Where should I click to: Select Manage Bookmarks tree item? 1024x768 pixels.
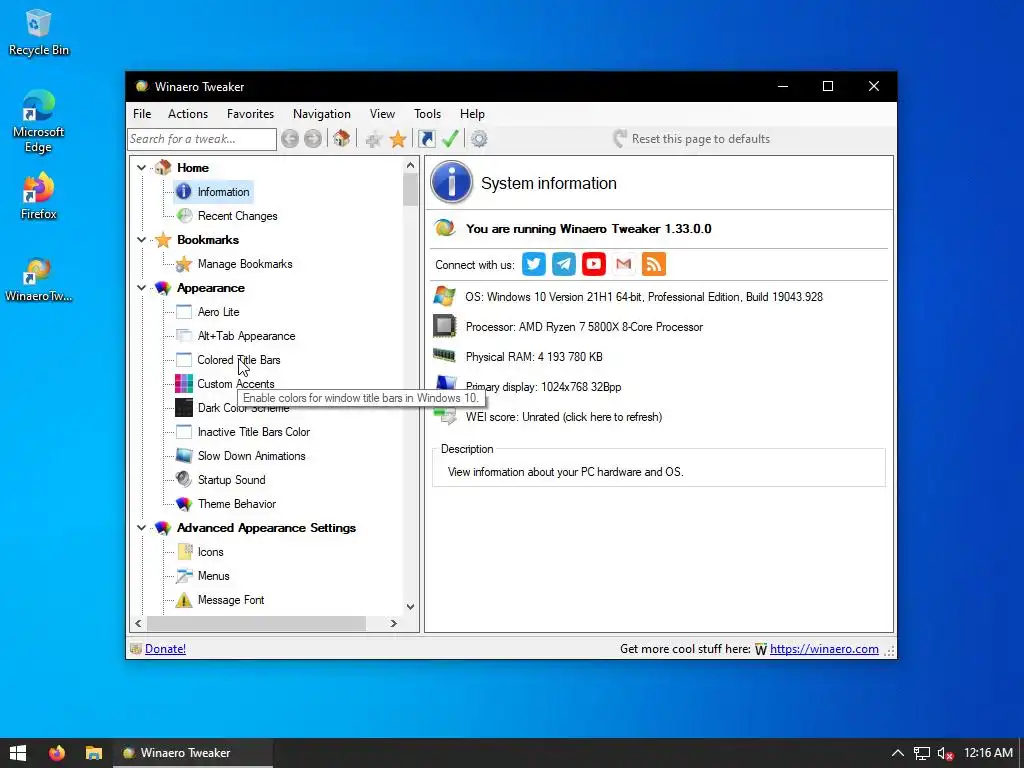[245, 264]
